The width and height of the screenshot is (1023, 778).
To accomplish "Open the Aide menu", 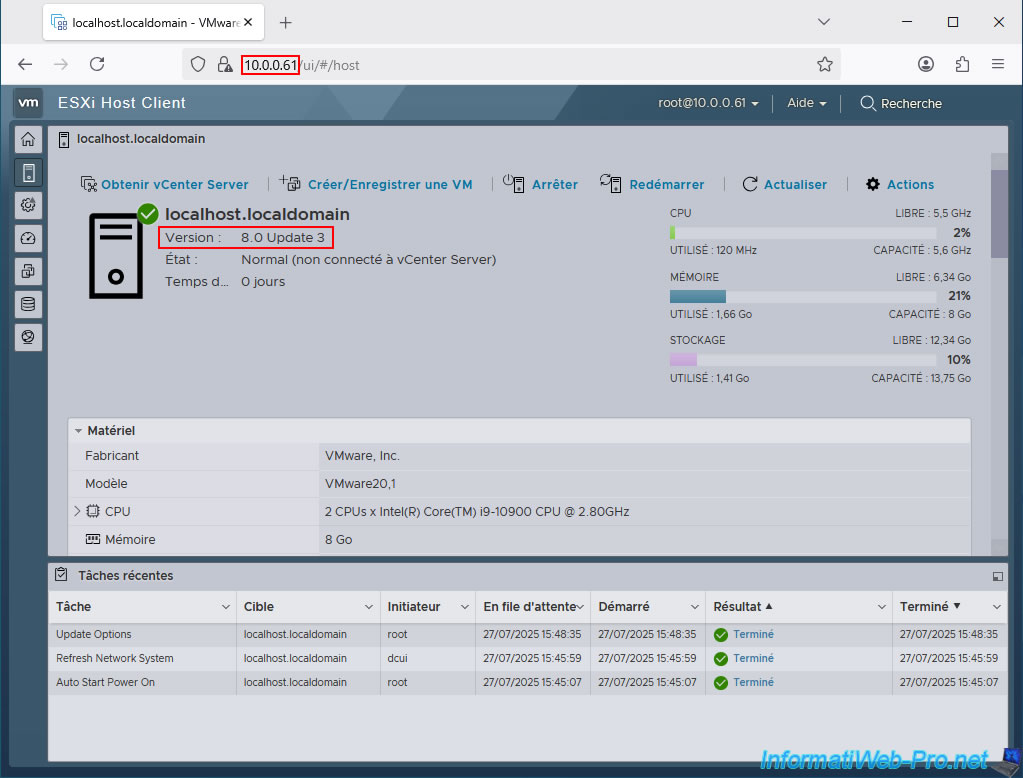I will [x=806, y=103].
